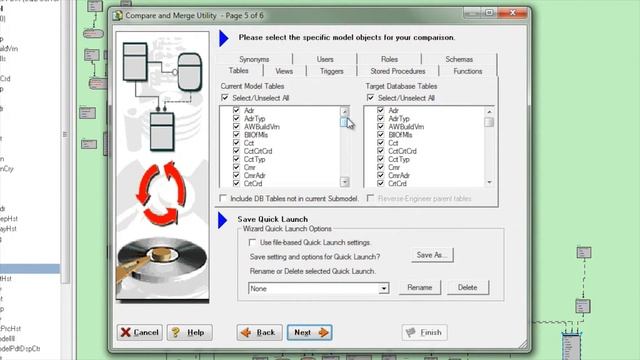Viewport: 640px width, 360px height.
Task: Select the Tables tab
Action: [239, 71]
